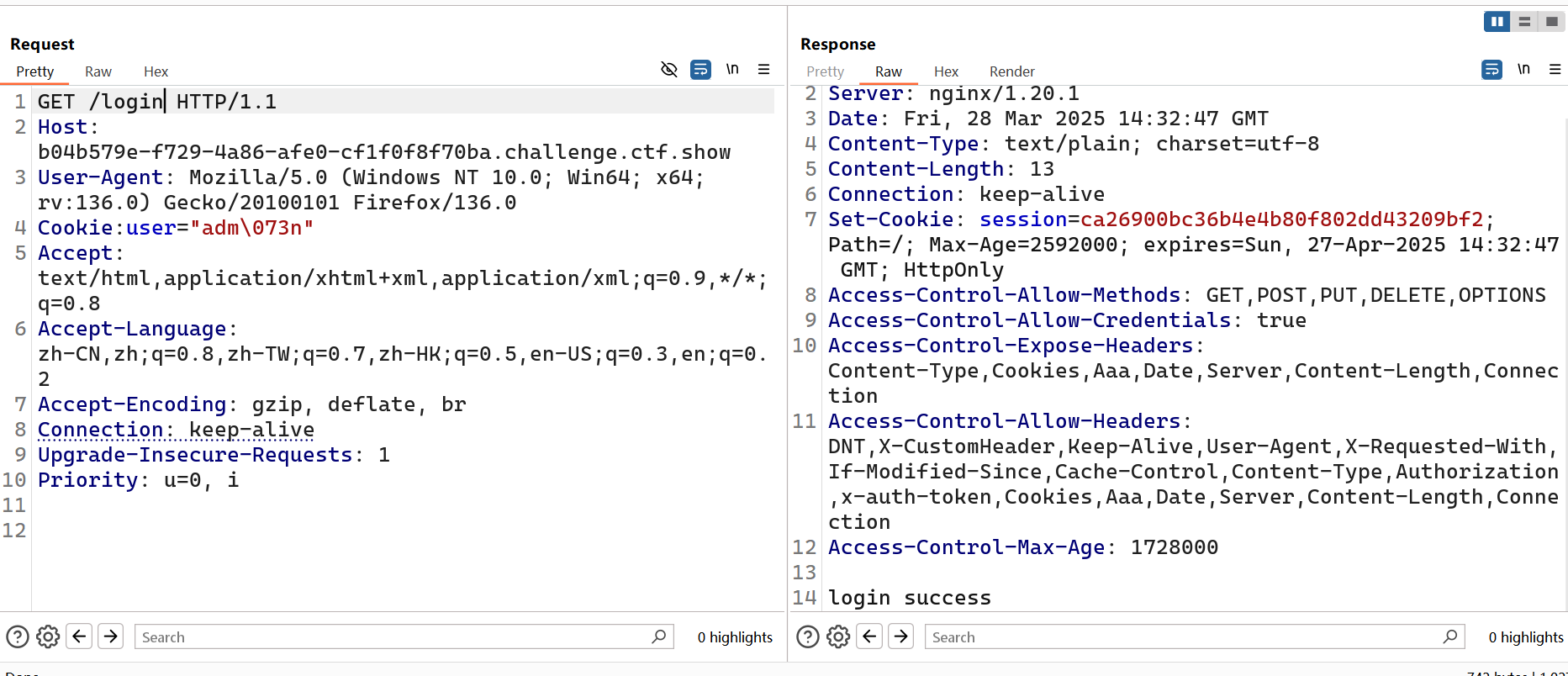1568x676 pixels.
Task: Switch Request view to Raw tab
Action: click(x=98, y=71)
